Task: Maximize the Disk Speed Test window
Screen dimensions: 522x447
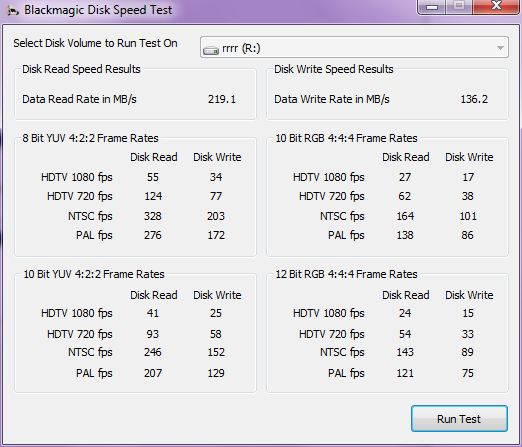Action: (459, 7)
